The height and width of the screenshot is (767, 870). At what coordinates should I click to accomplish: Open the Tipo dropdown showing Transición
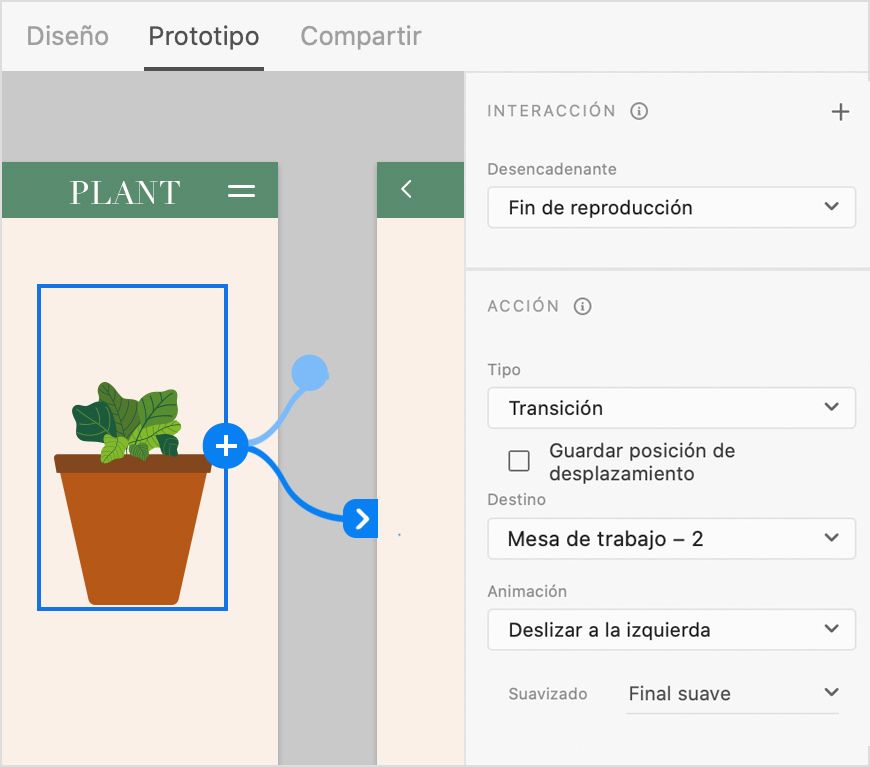pos(671,408)
